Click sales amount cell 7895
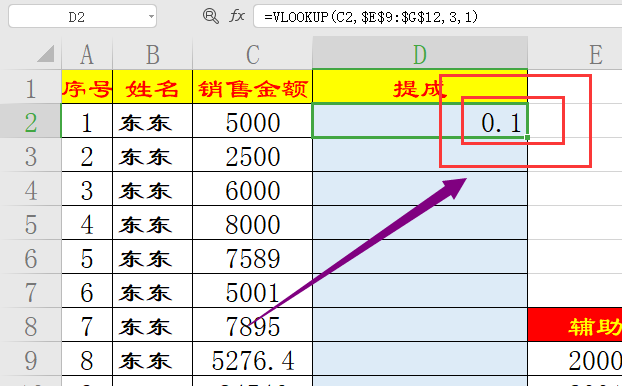The height and width of the screenshot is (386, 622). 253,325
